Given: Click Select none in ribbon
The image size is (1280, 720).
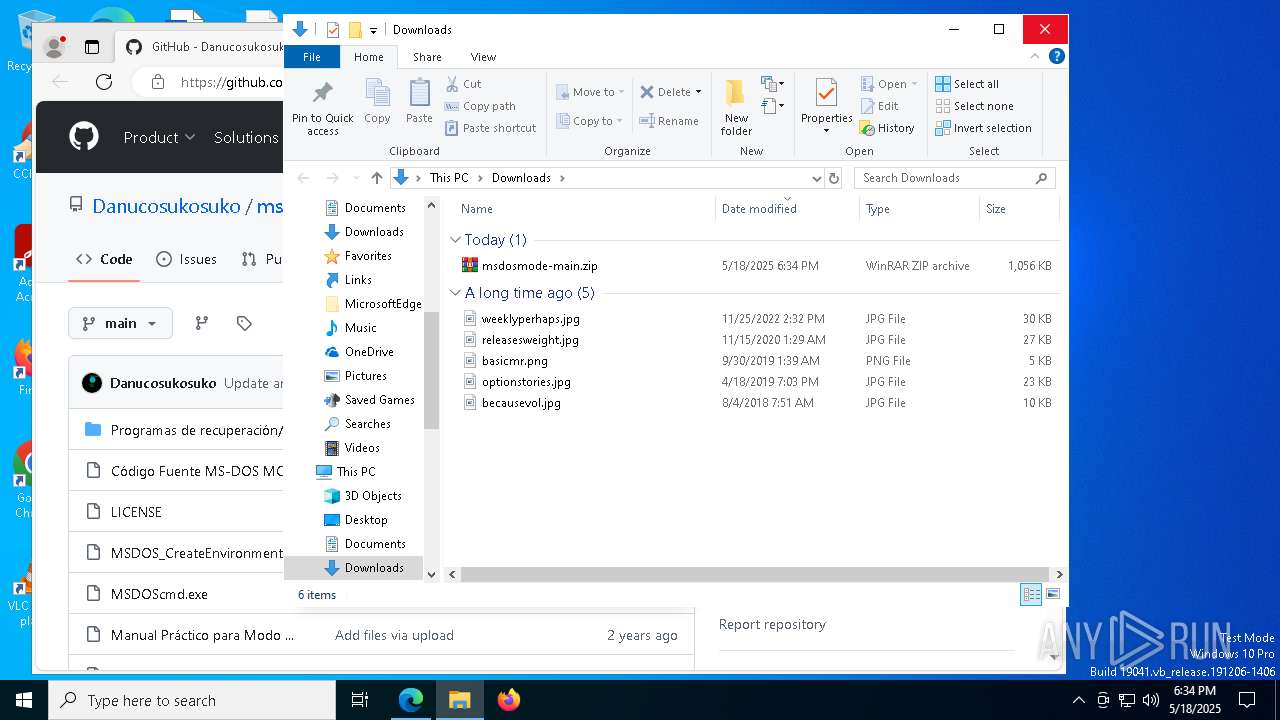Looking at the screenshot, I should (x=974, y=106).
